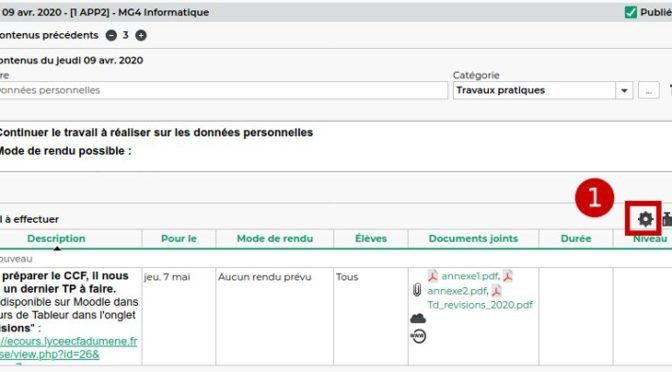The height and width of the screenshot is (372, 672).
Task: Open the ecours.lyceecfadumene.fr Moodle link
Action: point(69,348)
